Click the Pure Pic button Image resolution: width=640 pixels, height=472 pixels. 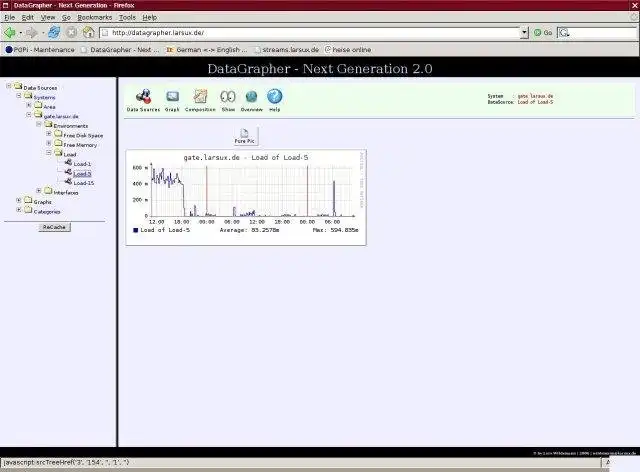pyautogui.click(x=244, y=136)
